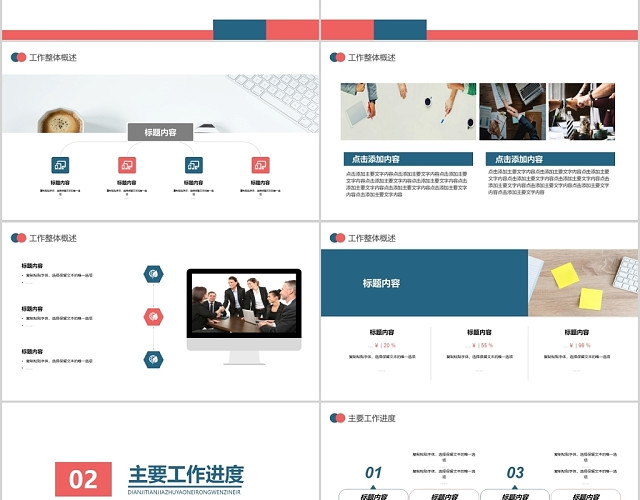Select the ¥ | 55 % value
Image resolution: width=640 pixels, height=500 pixels.
coord(482,345)
